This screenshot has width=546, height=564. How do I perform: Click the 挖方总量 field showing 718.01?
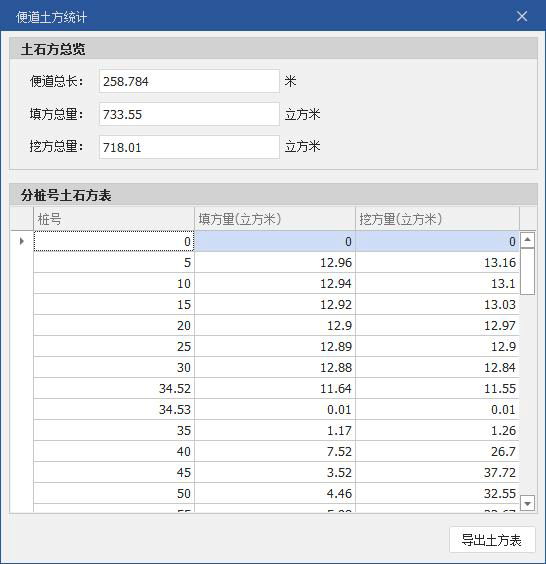[189, 147]
